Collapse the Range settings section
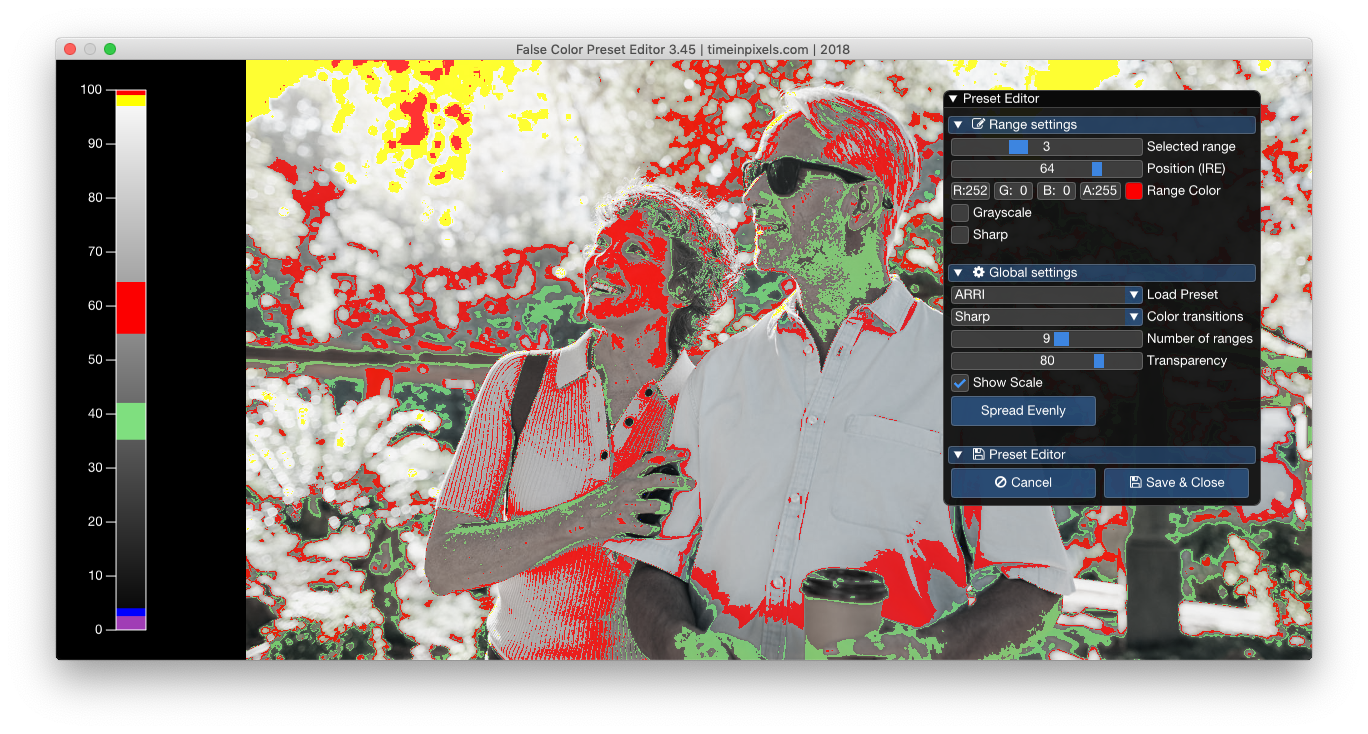This screenshot has height=734, width=1368. click(x=958, y=125)
